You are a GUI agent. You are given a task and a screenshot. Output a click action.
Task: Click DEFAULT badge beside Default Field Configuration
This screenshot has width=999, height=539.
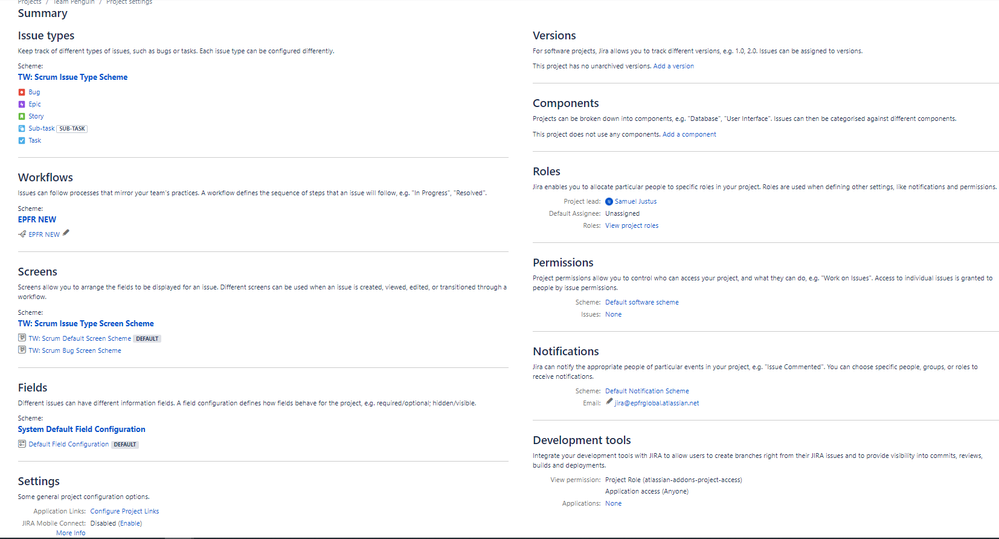pos(125,445)
